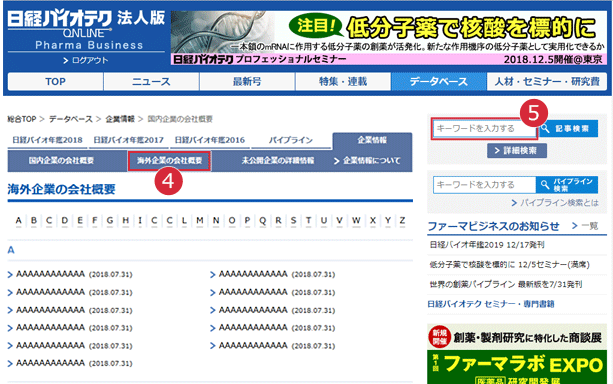
Task: Click the ログアウト logout link
Action: (86, 61)
